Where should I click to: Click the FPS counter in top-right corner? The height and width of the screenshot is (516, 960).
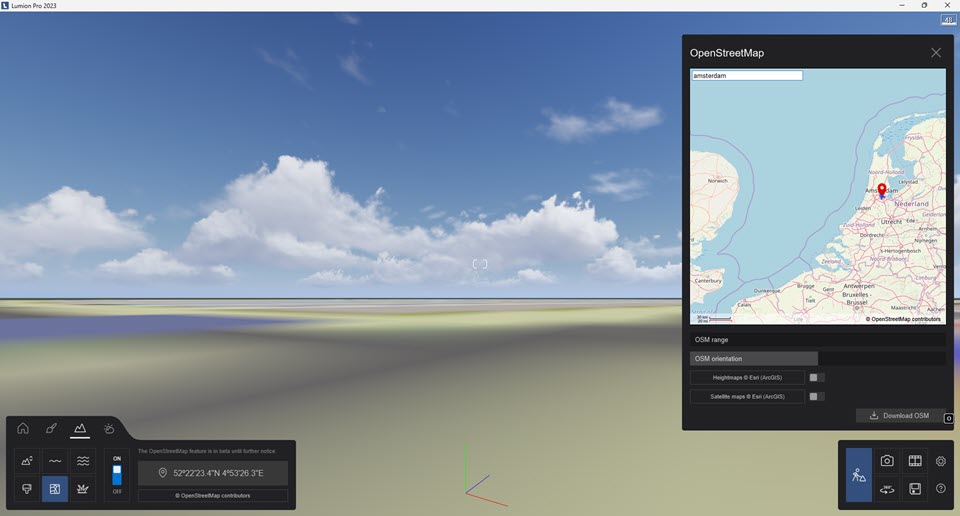(x=948, y=20)
